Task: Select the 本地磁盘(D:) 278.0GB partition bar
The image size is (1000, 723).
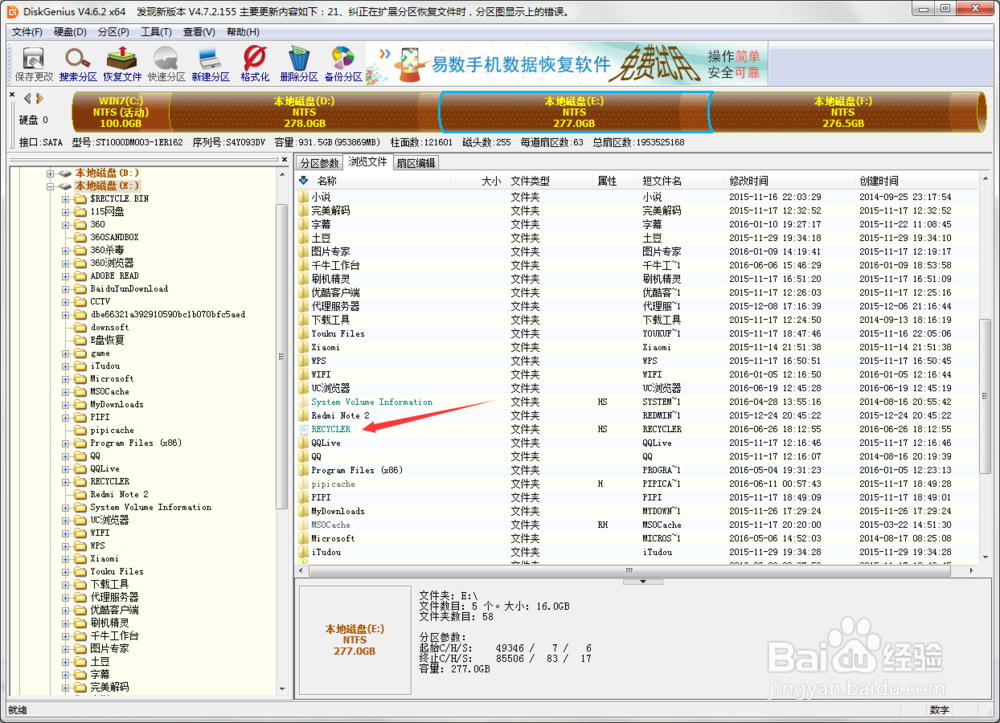Action: (x=304, y=112)
